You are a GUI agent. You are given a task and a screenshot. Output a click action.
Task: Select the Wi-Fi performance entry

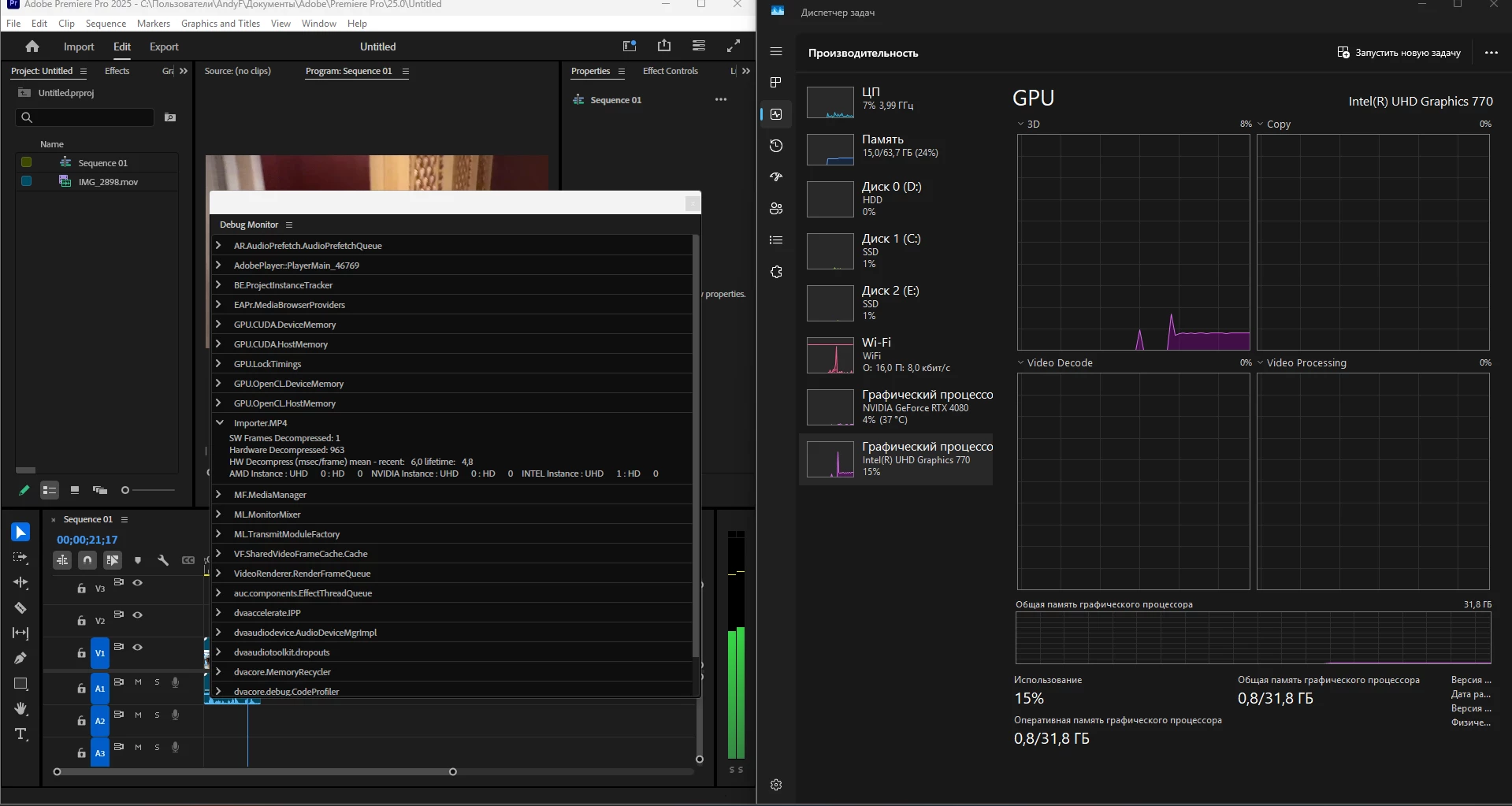(x=897, y=355)
